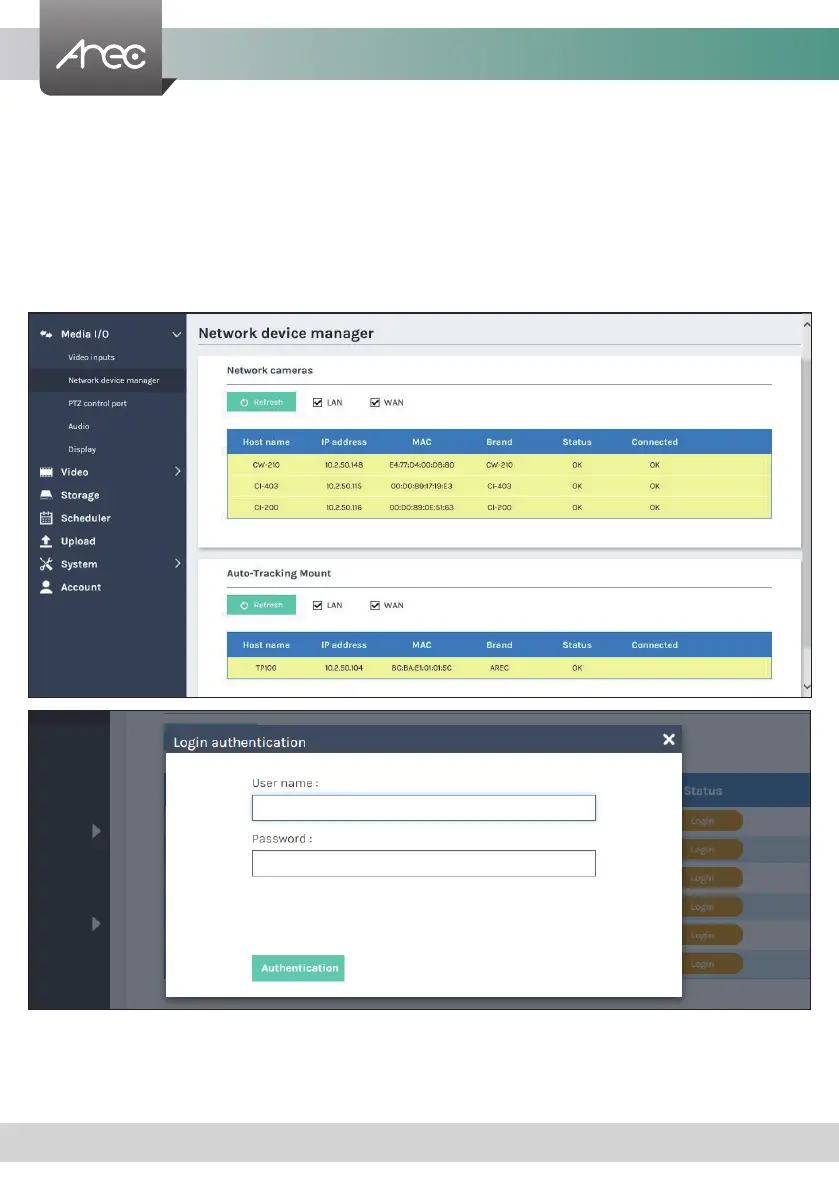This screenshot has height=1191, width=839.
Task: Focus the User name input field
Action: click(x=424, y=808)
